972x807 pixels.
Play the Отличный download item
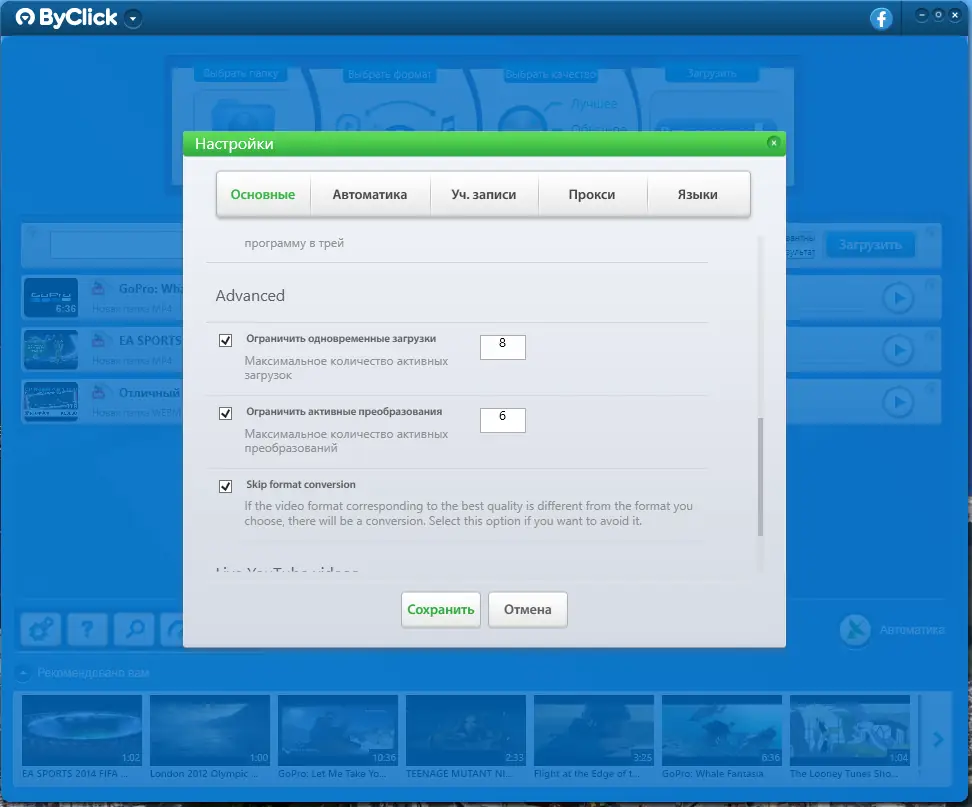[898, 403]
